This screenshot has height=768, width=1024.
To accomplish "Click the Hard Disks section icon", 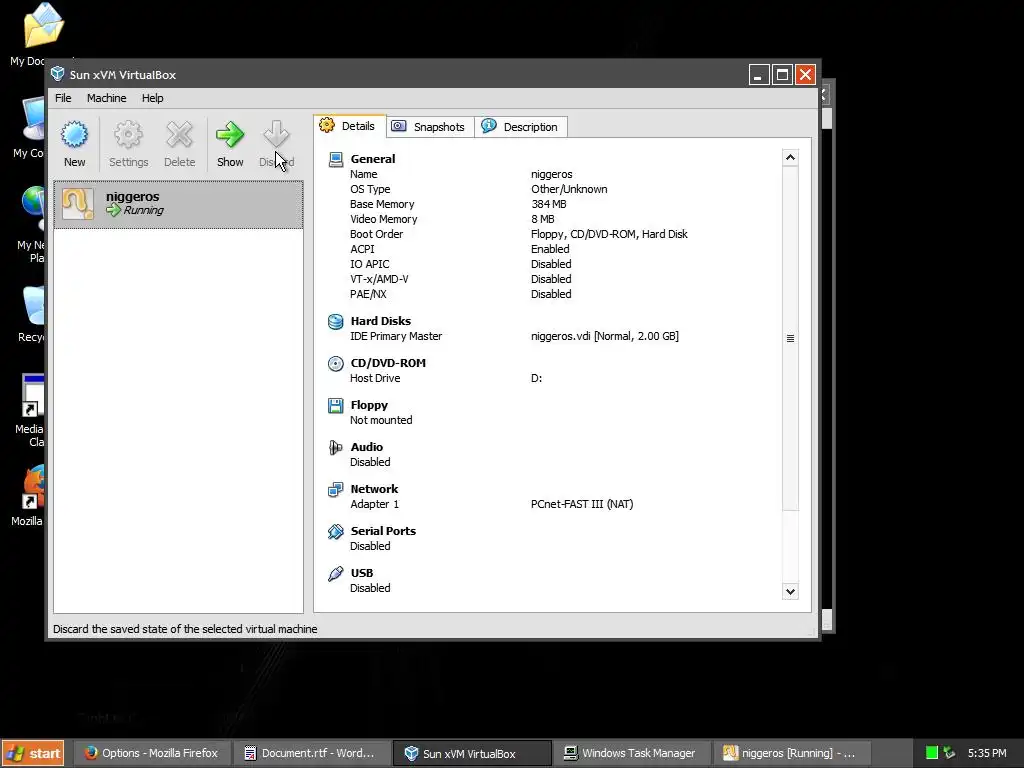I will pos(336,321).
